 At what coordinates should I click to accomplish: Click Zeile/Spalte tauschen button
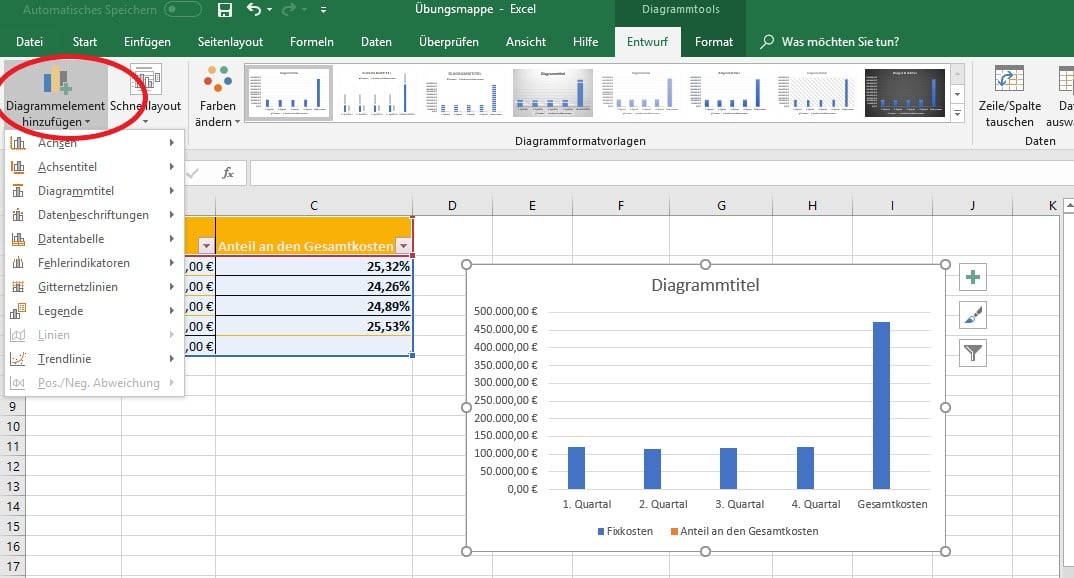[x=1010, y=96]
